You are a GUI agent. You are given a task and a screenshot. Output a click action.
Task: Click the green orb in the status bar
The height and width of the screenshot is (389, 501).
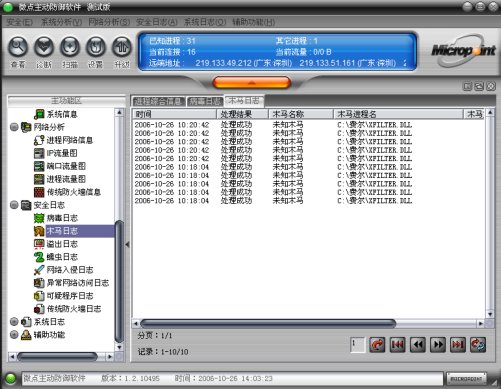point(10,379)
